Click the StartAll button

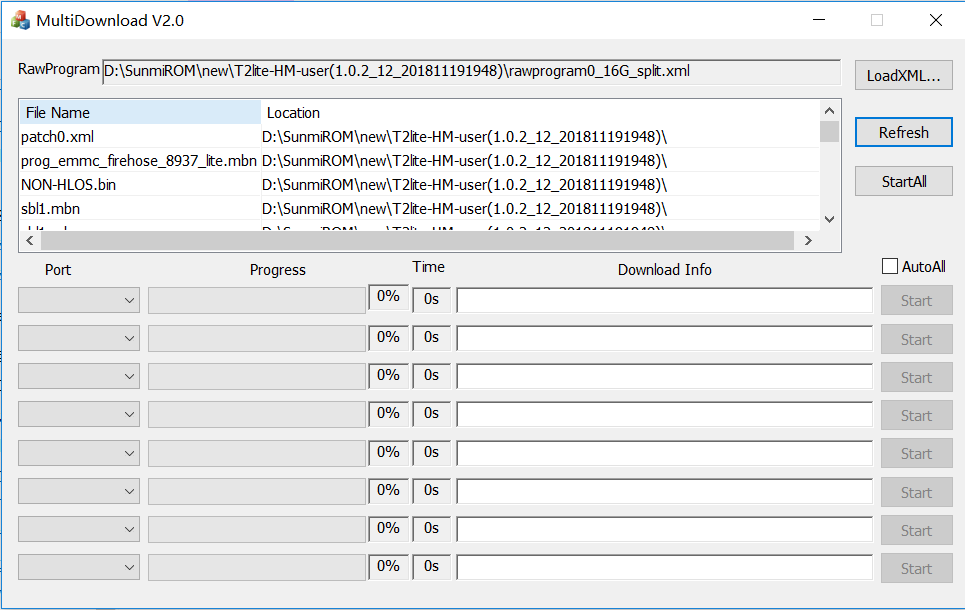903,181
